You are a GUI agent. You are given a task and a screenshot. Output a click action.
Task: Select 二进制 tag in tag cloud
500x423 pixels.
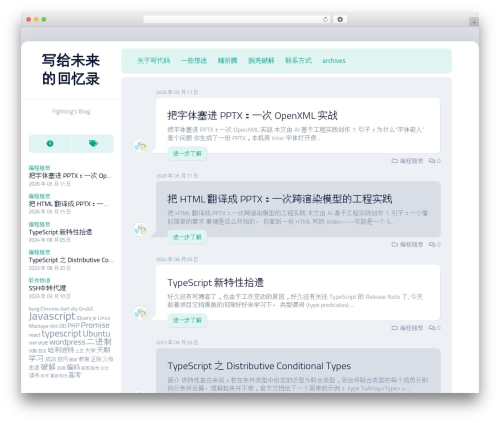coord(99,342)
